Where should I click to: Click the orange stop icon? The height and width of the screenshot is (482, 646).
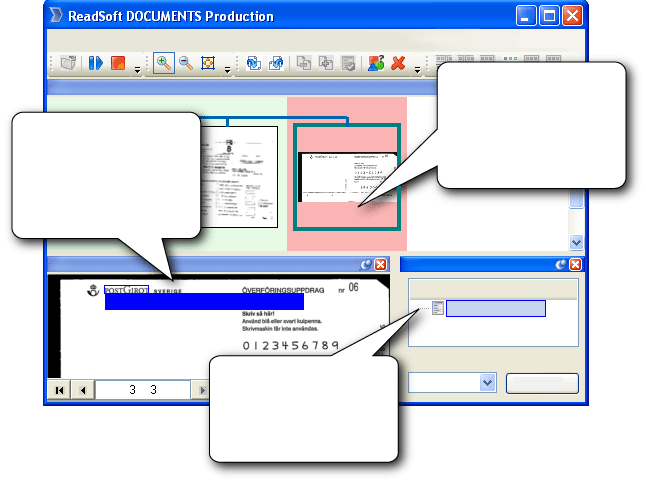pyautogui.click(x=118, y=63)
